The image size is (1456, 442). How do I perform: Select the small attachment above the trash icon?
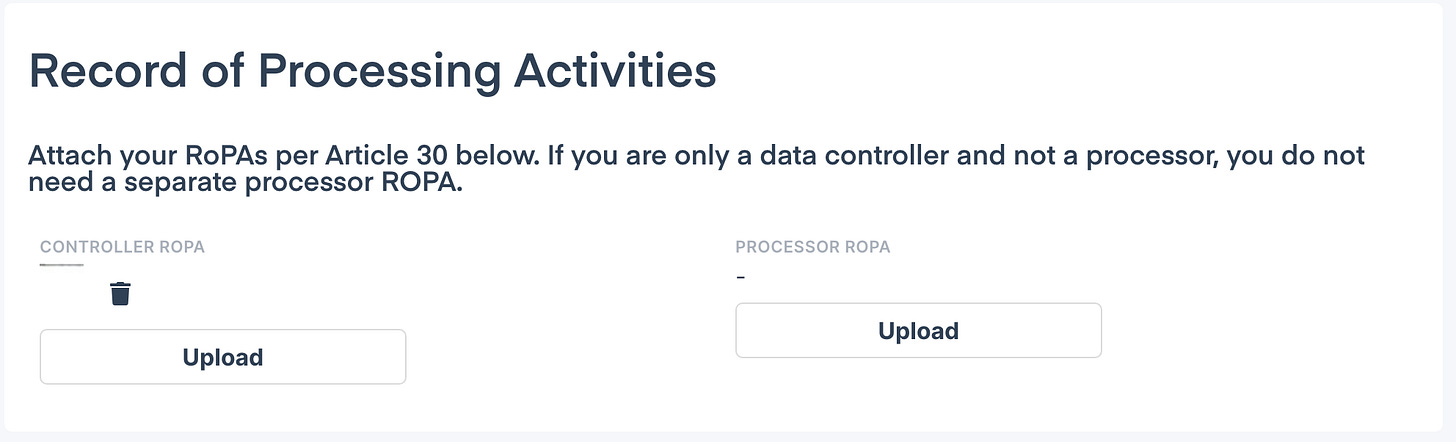[62, 266]
